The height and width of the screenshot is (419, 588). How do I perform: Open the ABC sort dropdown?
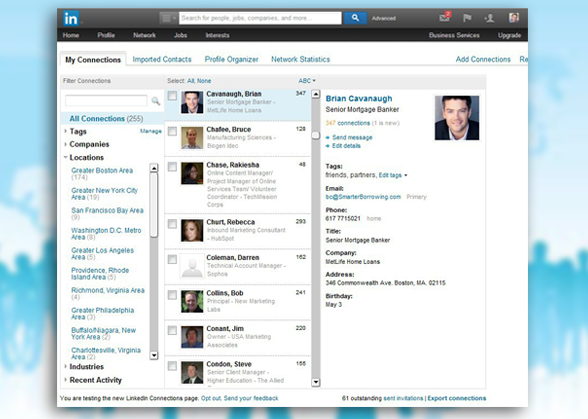coord(307,81)
